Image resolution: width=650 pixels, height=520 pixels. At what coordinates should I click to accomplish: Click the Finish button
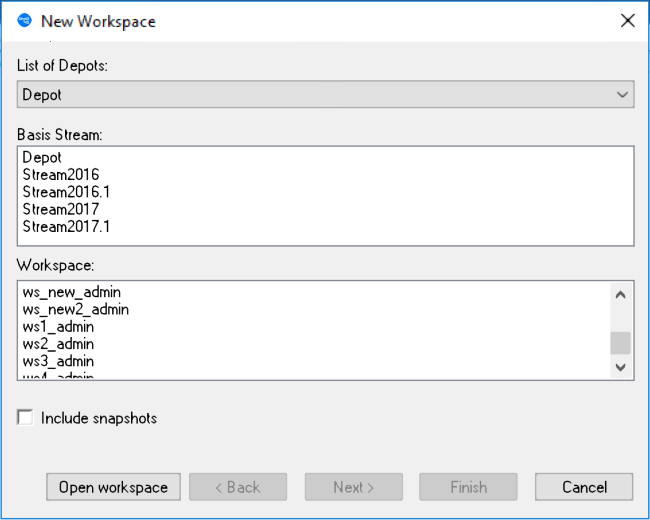tap(468, 487)
